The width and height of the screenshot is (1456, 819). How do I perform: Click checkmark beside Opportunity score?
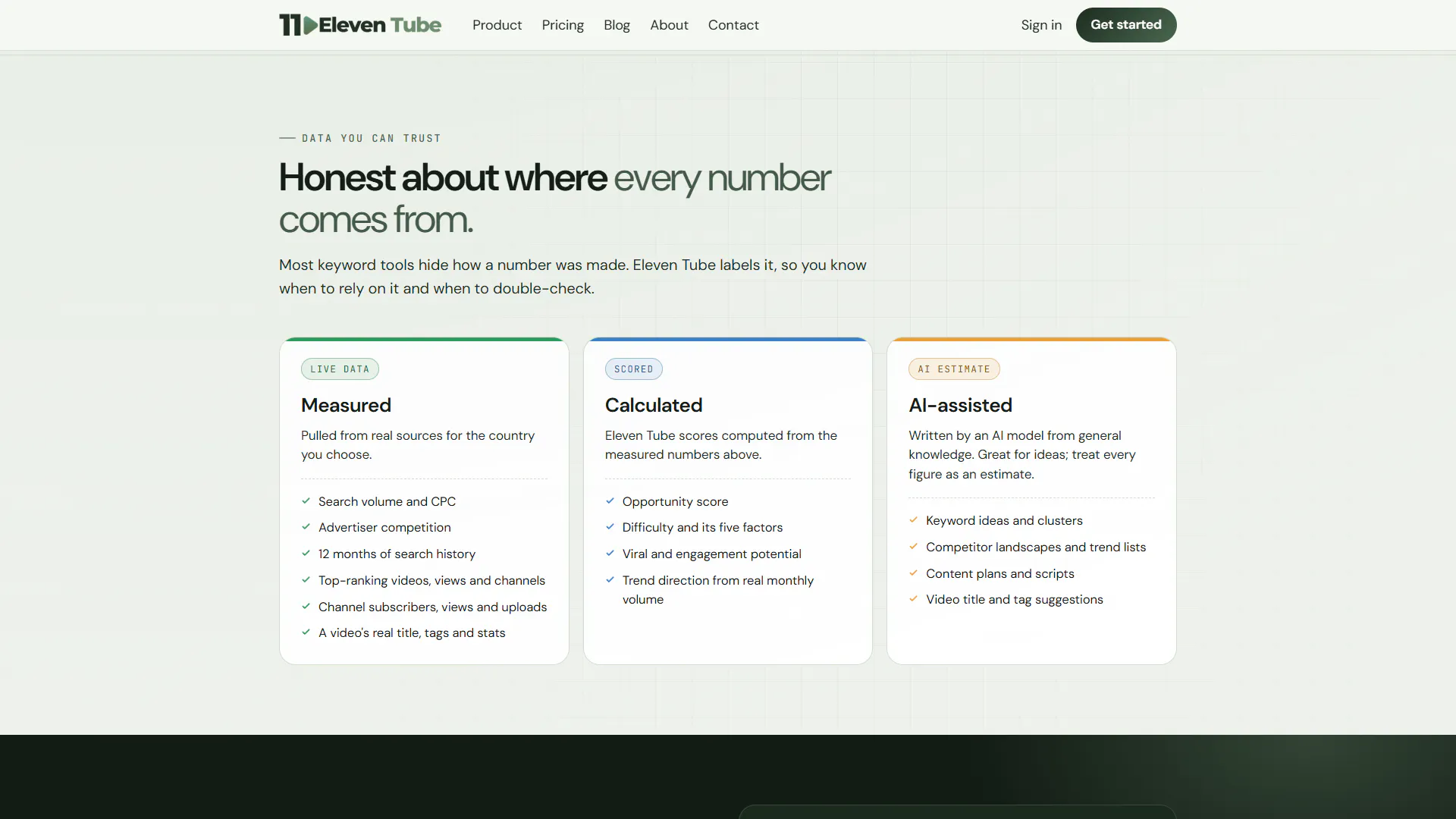click(x=610, y=500)
